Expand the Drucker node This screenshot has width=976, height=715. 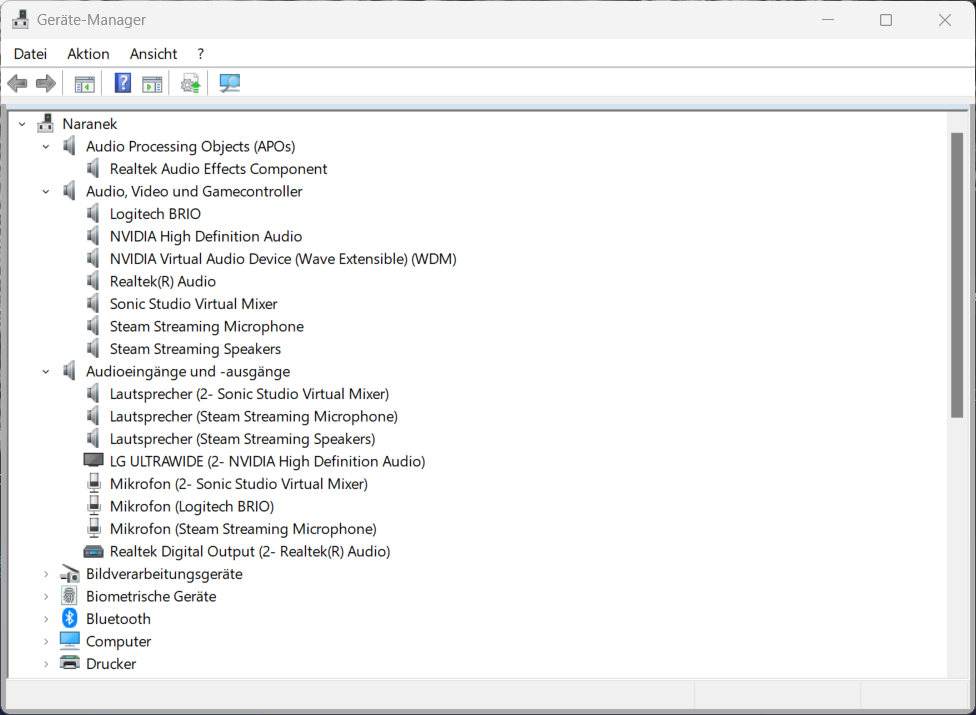46,663
